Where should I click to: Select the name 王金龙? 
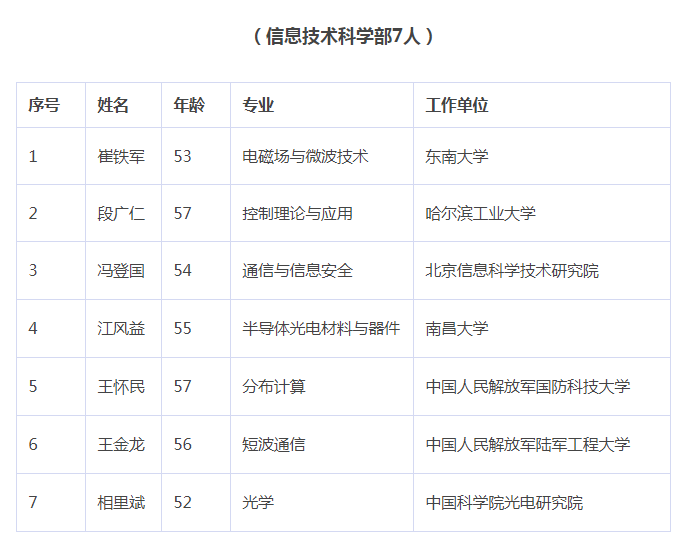click(x=121, y=445)
